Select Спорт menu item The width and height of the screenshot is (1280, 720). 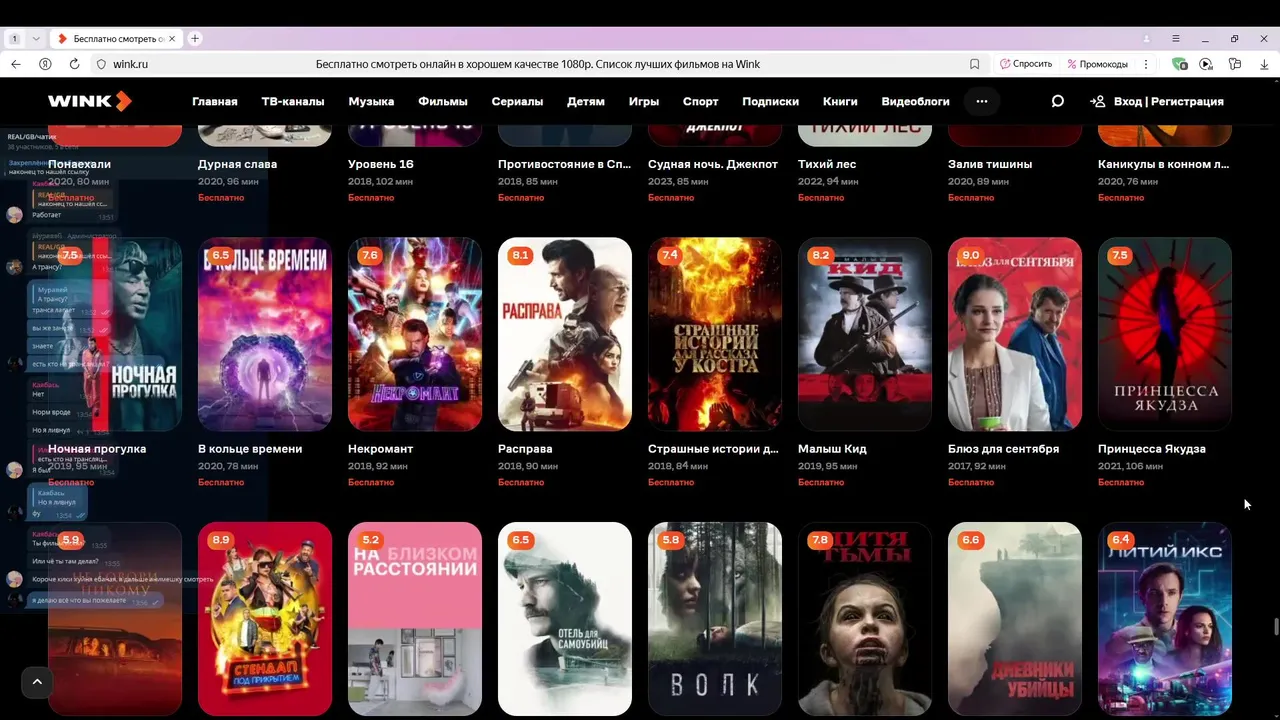click(701, 101)
